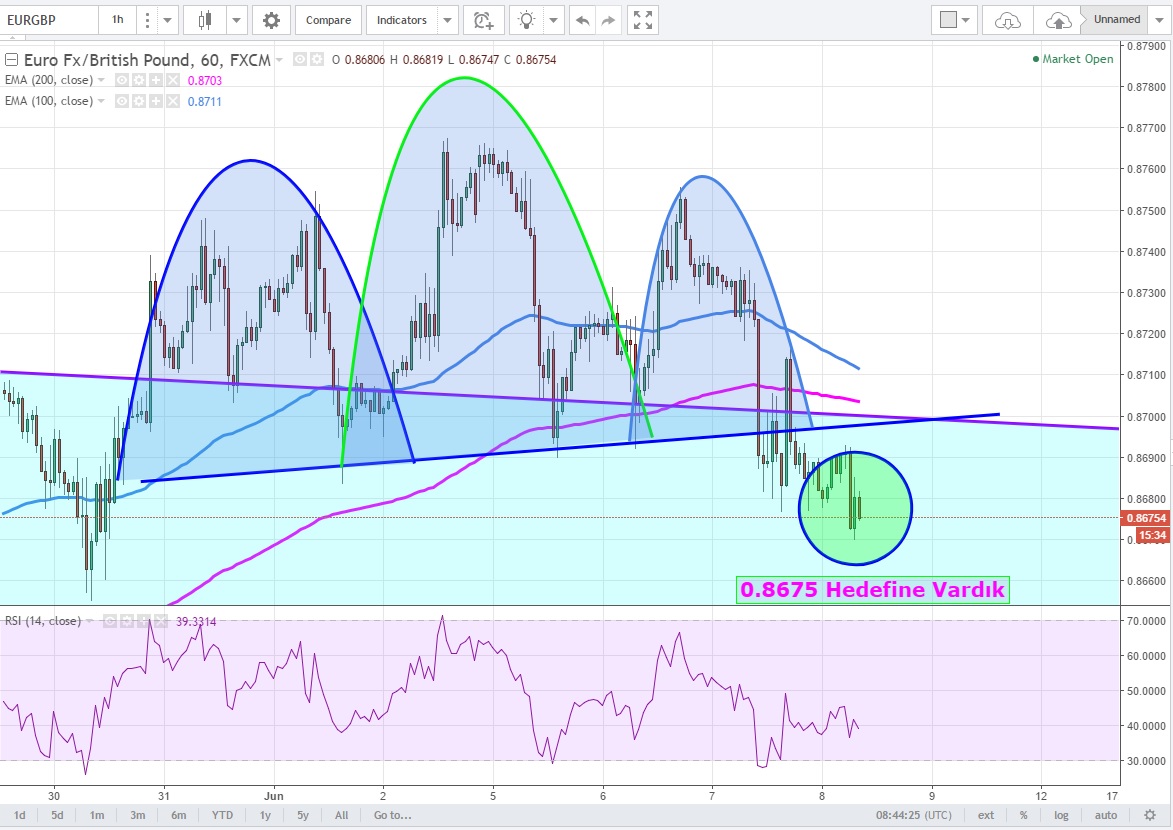Hide the EMA (200, close) indicator
This screenshot has width=1173, height=830.
[122, 80]
